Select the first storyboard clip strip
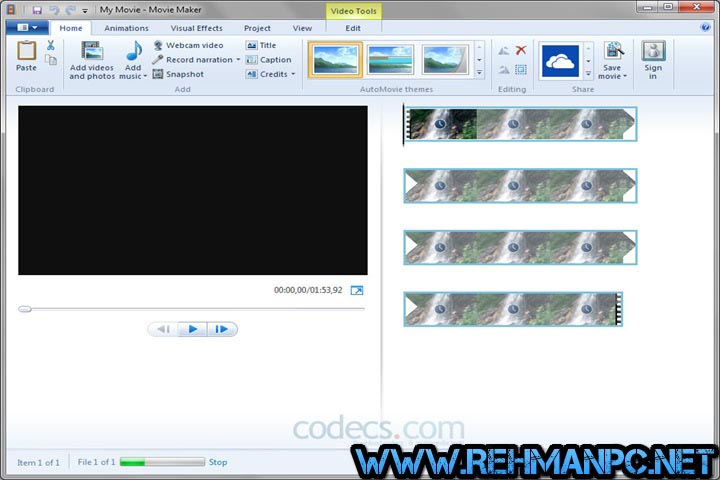Screen dimensions: 720x480 point(520,124)
